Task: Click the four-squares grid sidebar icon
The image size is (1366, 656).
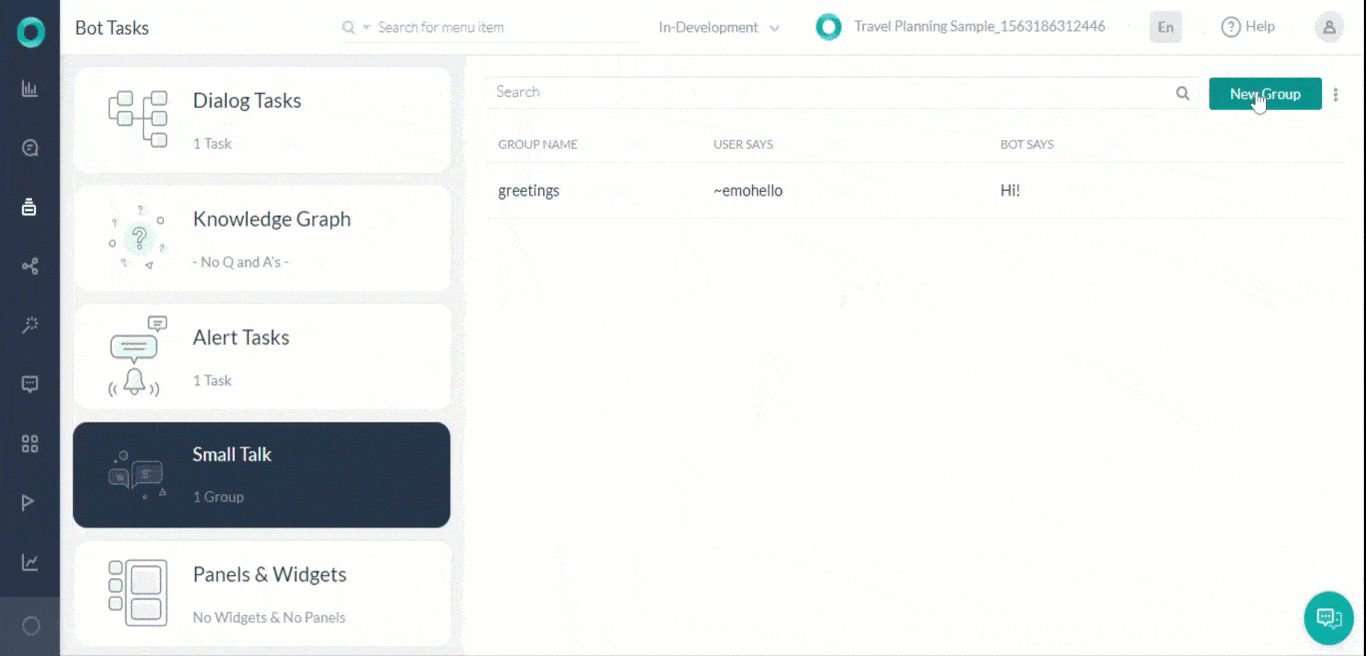Action: (30, 443)
